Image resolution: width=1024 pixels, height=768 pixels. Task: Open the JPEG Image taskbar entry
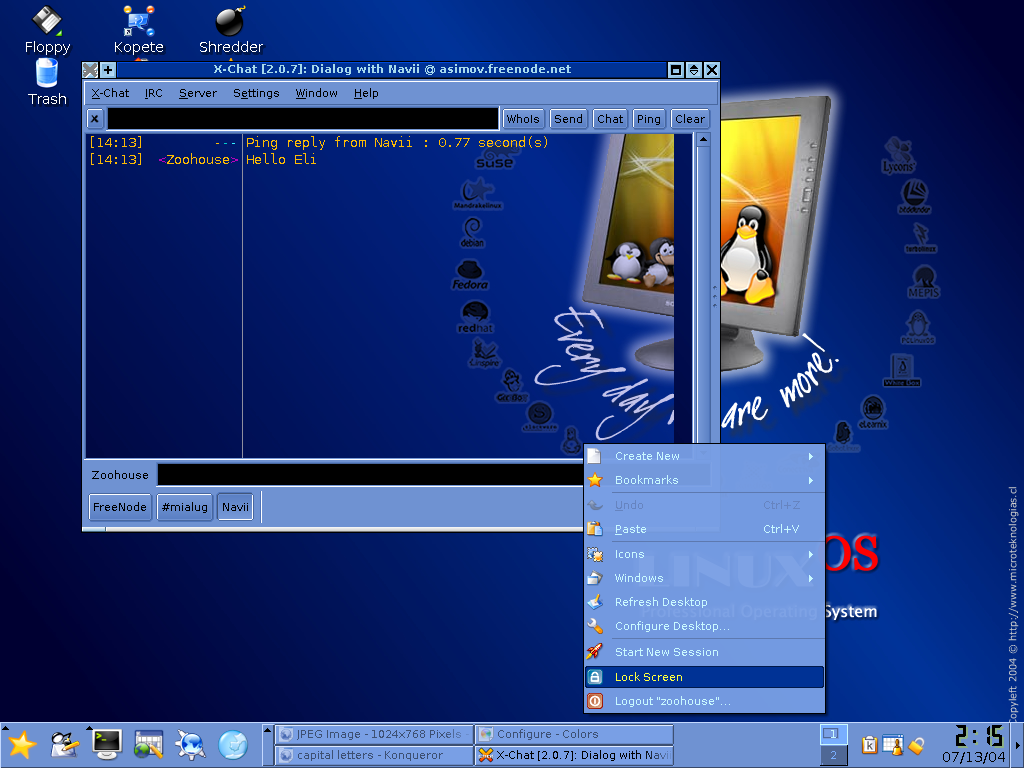pyautogui.click(x=374, y=734)
